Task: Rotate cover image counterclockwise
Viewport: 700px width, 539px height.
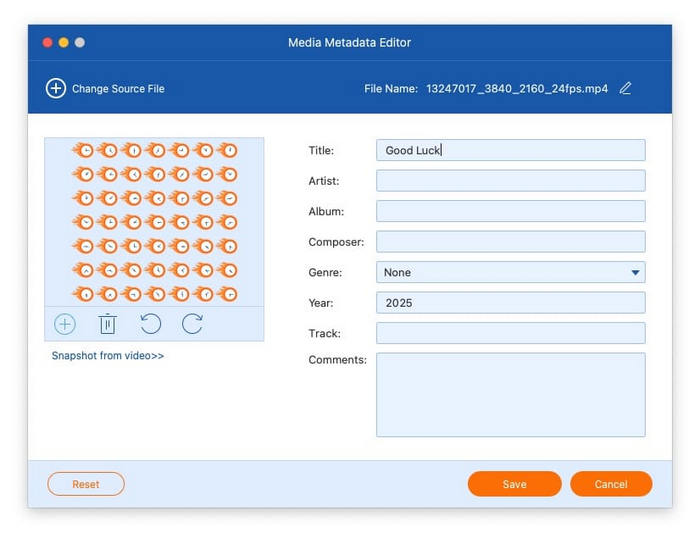Action: 150,324
